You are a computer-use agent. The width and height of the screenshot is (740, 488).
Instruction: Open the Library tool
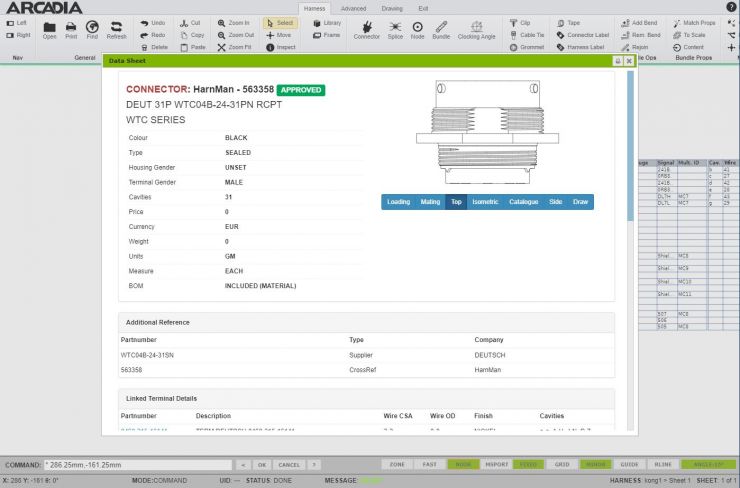tap(327, 23)
